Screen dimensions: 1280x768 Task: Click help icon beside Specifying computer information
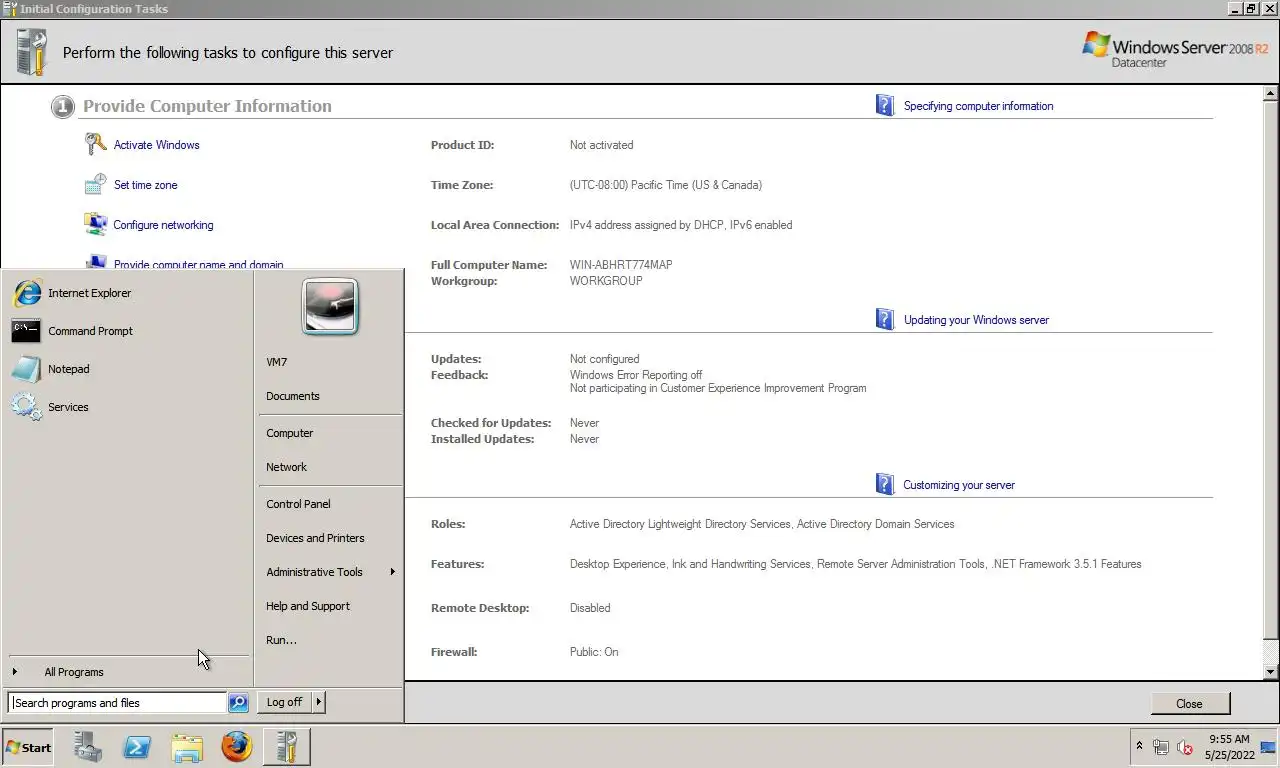(x=885, y=105)
